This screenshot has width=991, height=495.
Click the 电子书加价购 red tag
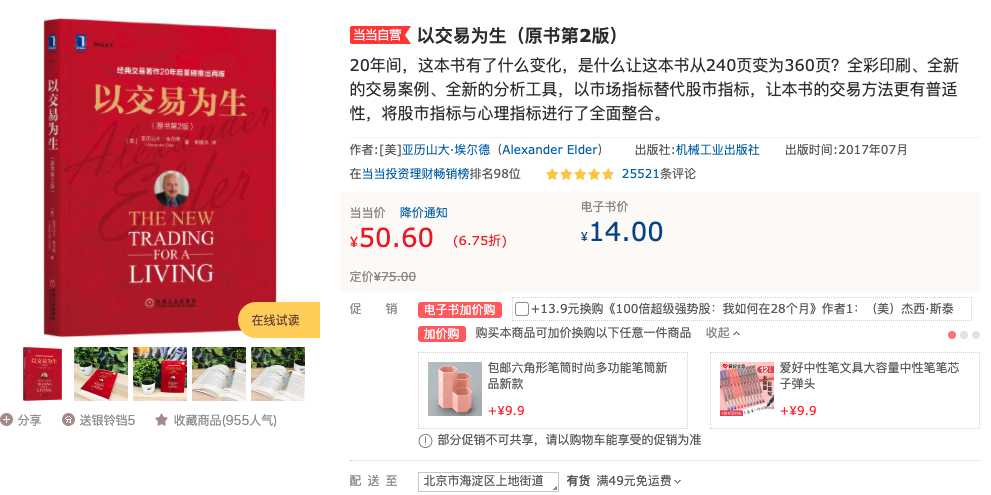[x=460, y=310]
